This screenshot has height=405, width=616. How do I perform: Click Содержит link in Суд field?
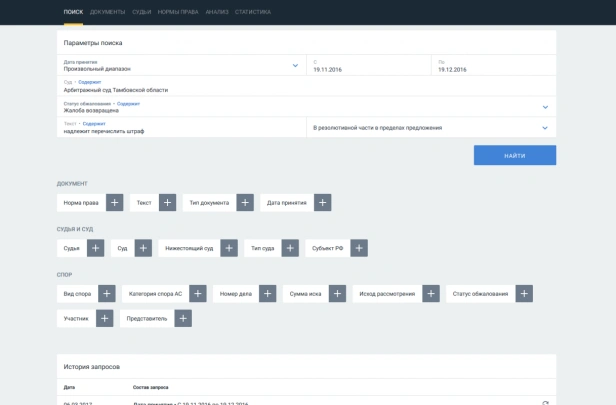(90, 82)
